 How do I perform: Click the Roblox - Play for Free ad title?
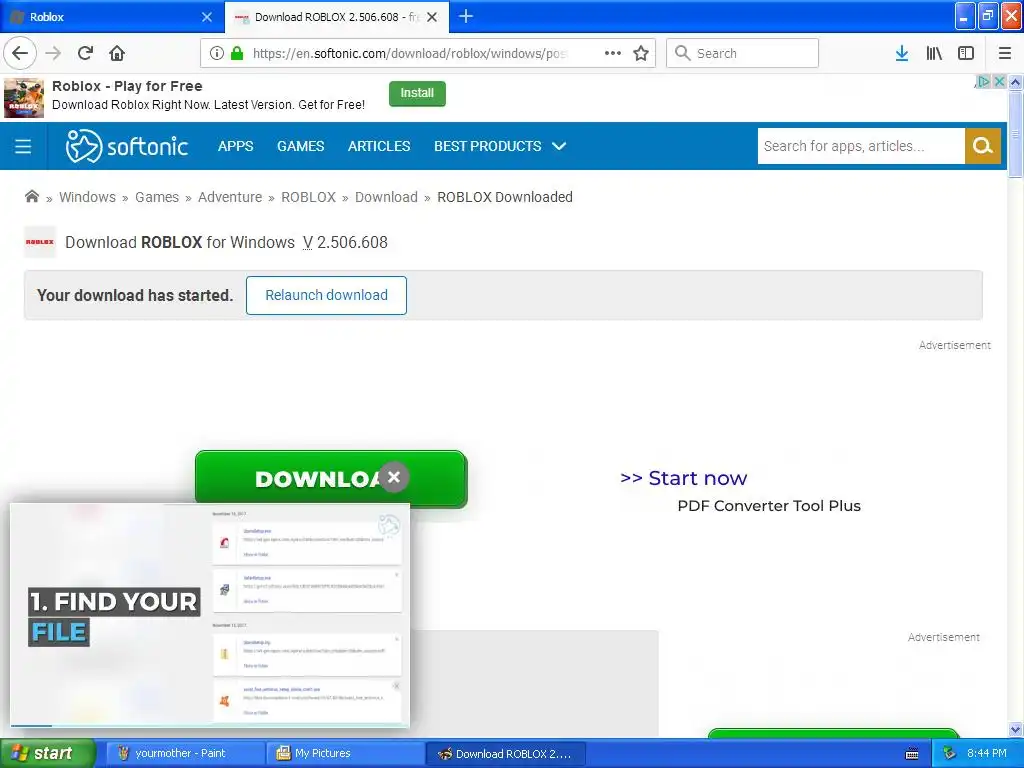pyautogui.click(x=127, y=86)
